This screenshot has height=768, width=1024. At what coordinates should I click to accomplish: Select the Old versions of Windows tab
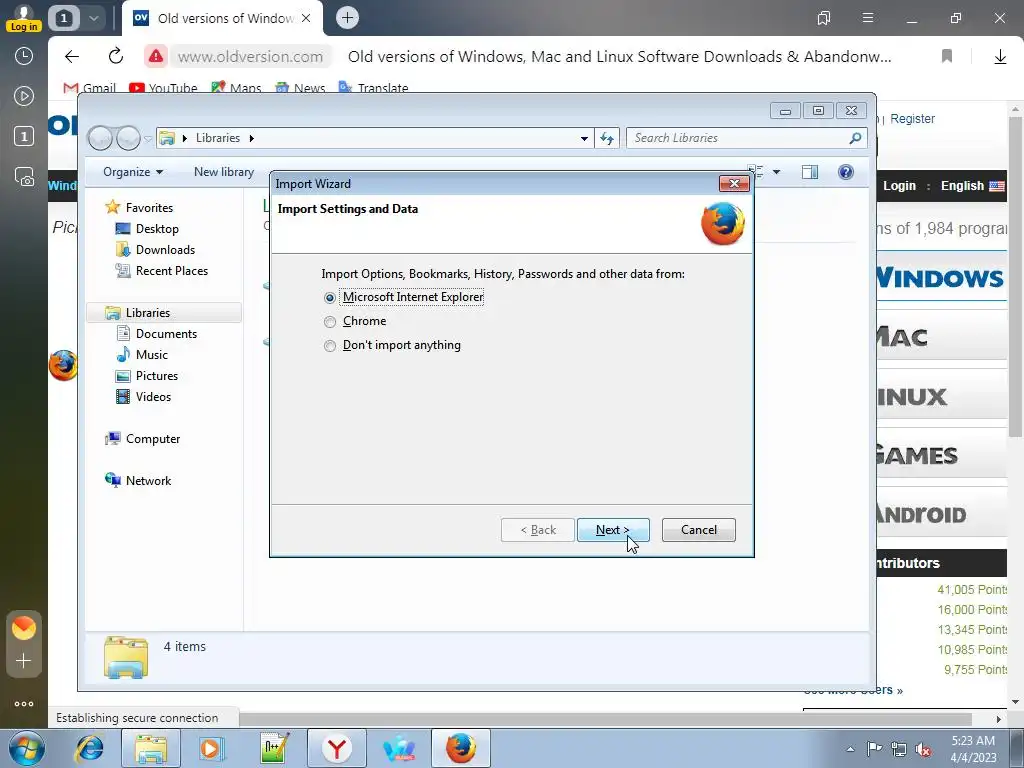pos(222,18)
